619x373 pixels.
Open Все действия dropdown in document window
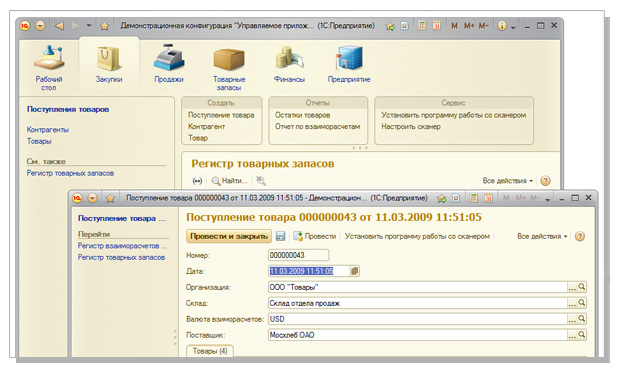(x=542, y=236)
